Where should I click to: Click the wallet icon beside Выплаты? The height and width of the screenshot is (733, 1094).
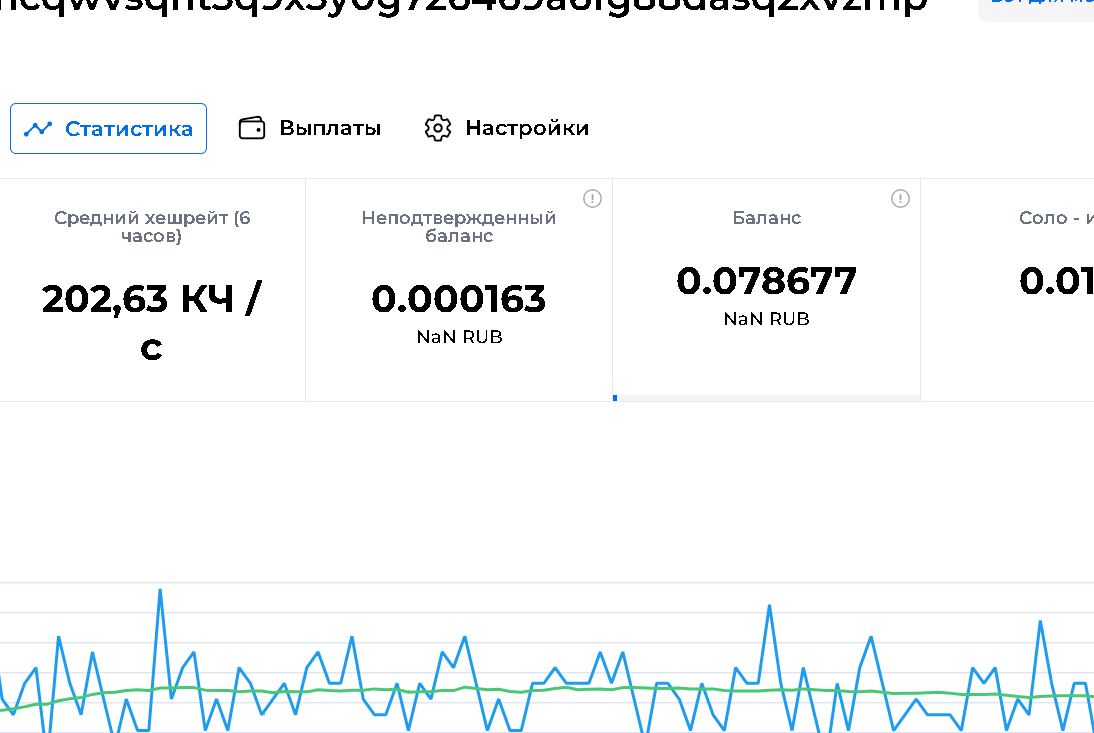(252, 128)
